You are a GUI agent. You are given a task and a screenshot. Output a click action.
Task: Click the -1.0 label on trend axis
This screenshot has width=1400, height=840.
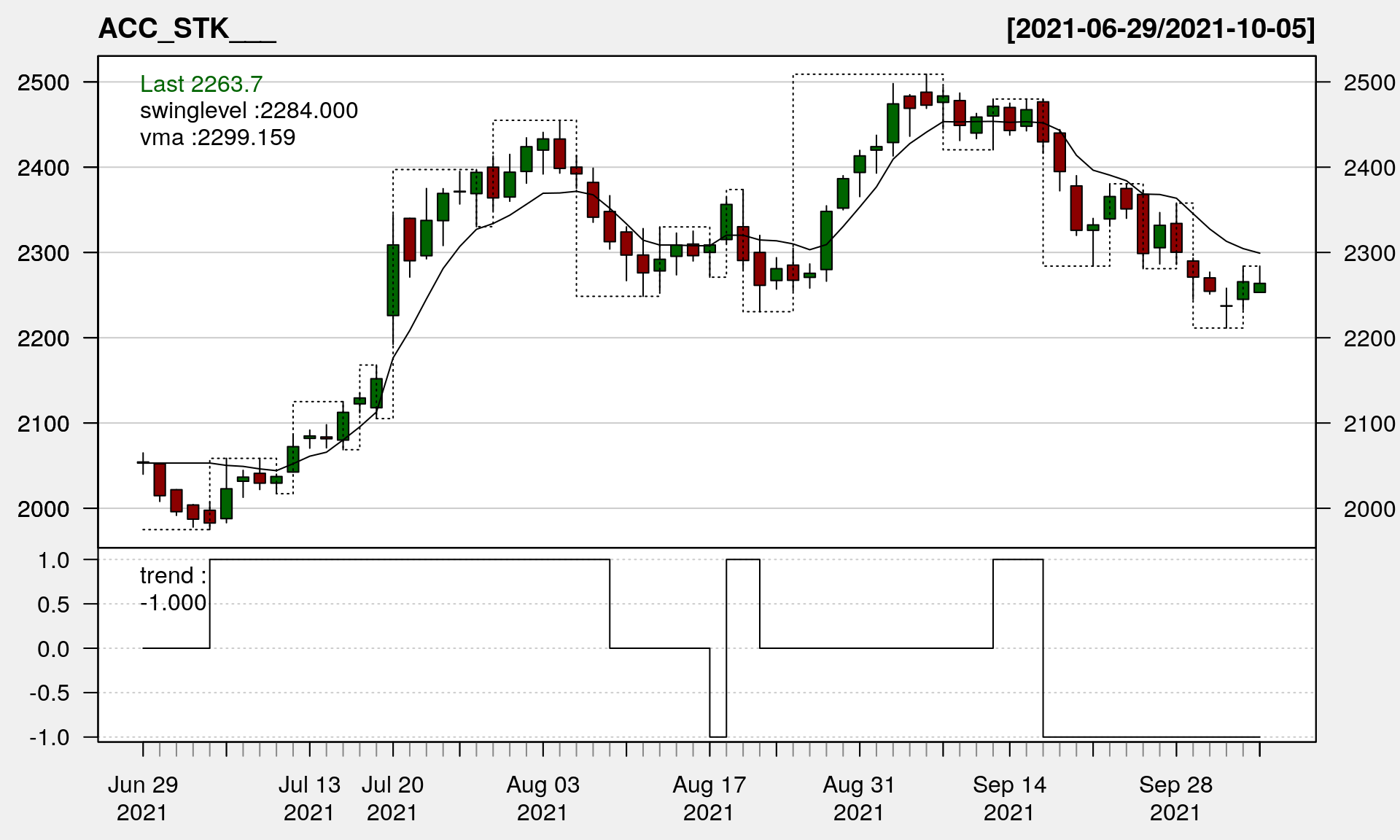tap(50, 737)
